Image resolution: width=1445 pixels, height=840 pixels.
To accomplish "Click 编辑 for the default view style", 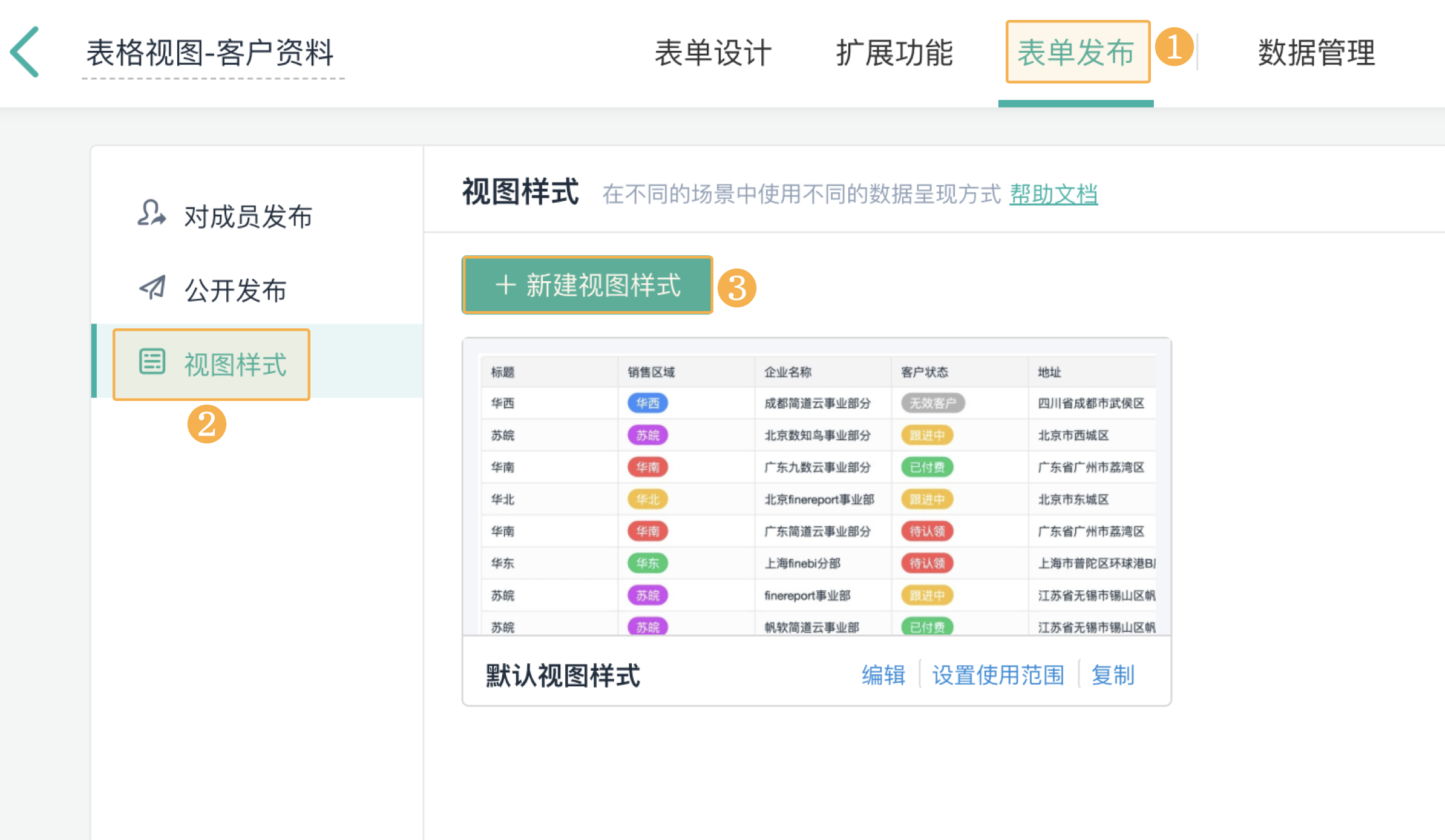I will pos(883,675).
